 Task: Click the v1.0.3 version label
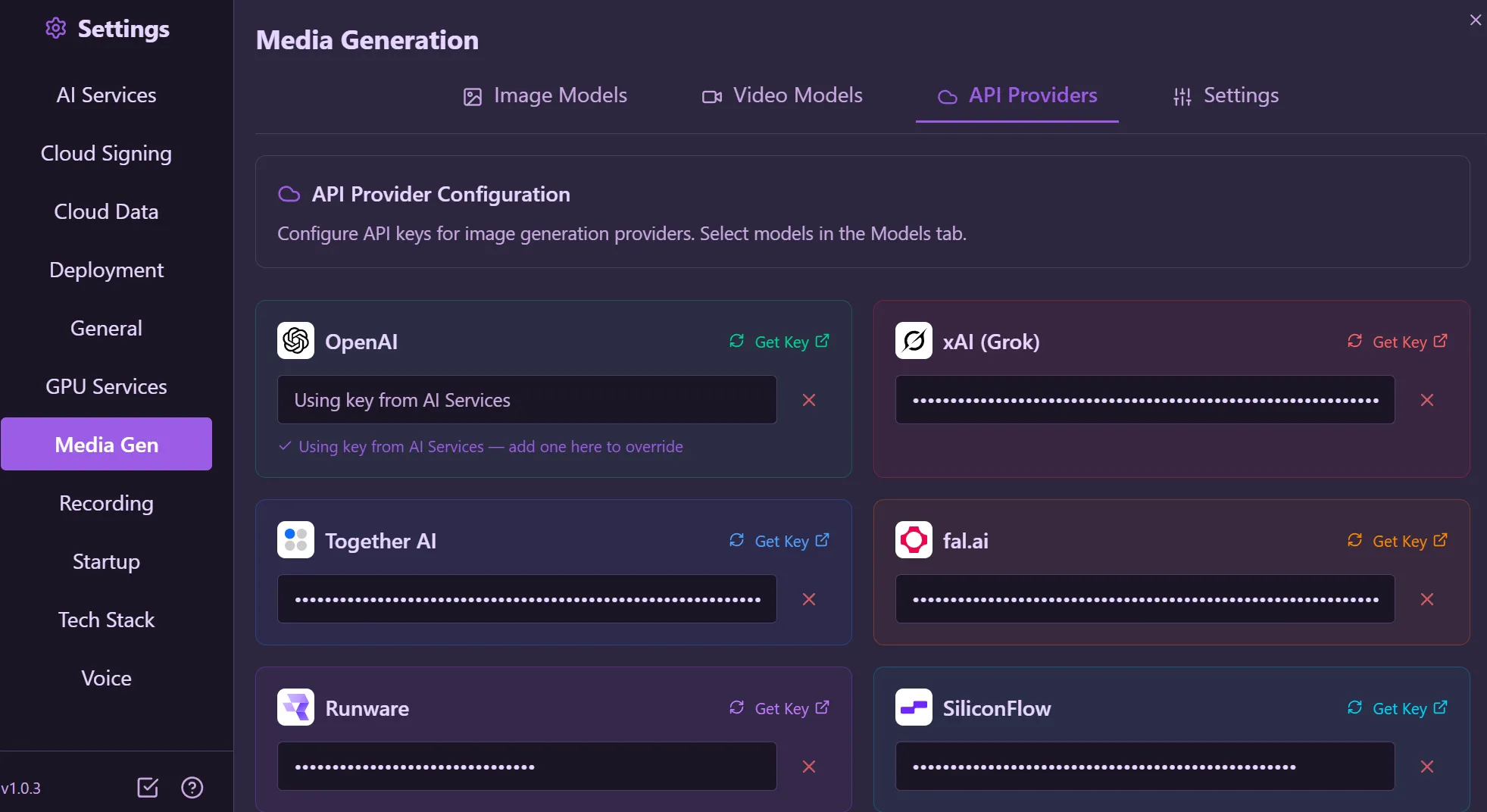20,789
